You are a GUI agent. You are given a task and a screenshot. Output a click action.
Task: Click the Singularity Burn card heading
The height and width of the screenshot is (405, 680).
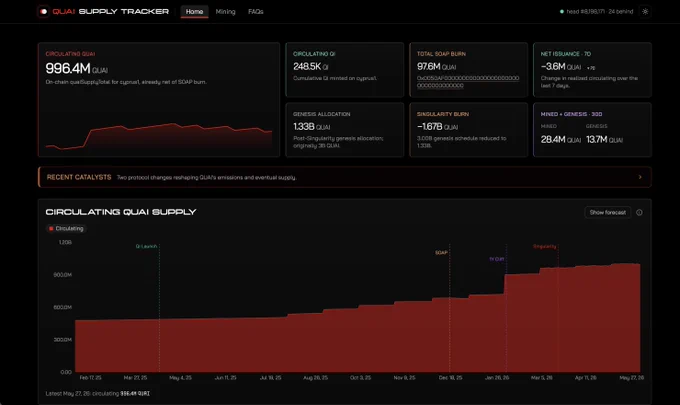coord(443,114)
